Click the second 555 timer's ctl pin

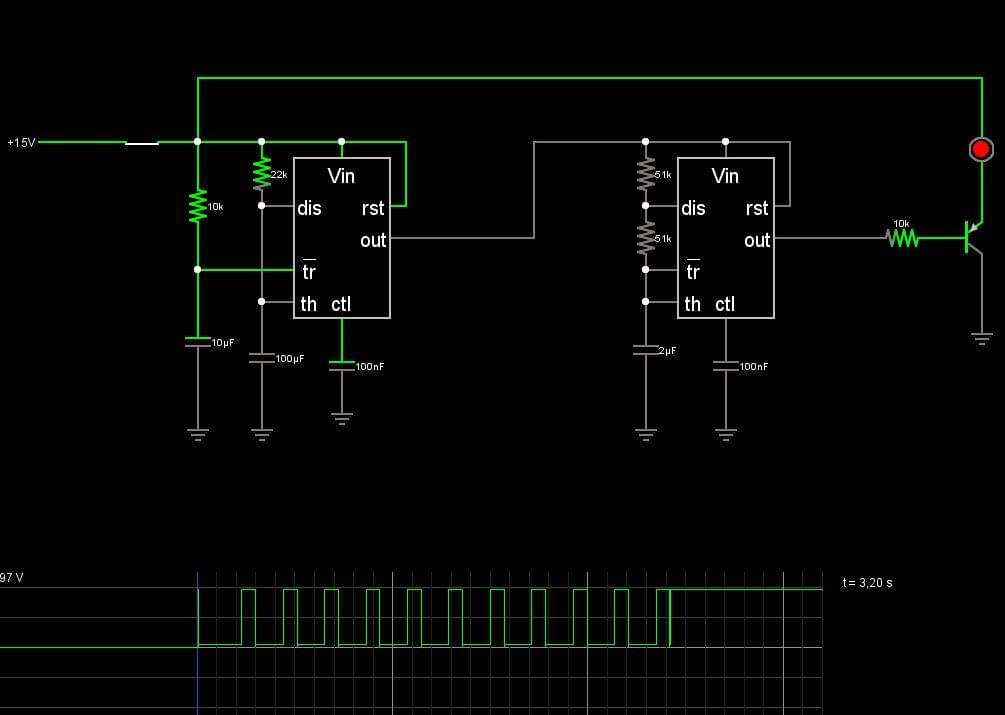[x=725, y=304]
